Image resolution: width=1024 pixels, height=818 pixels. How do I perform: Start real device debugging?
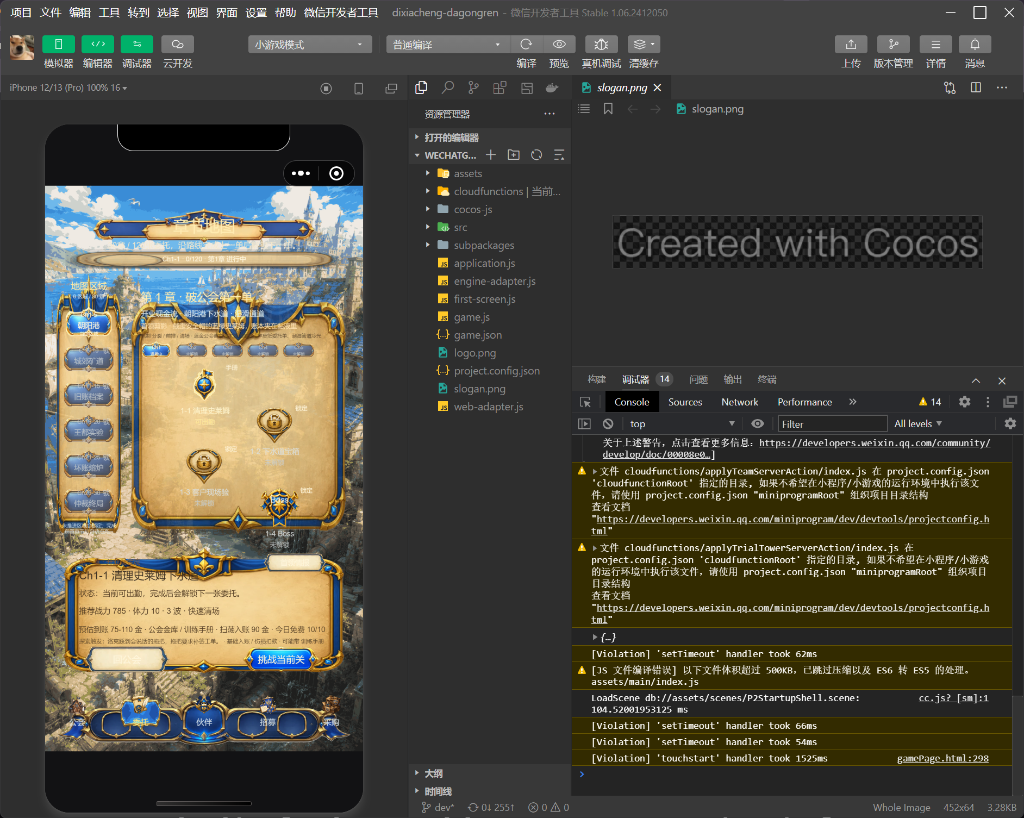[601, 44]
